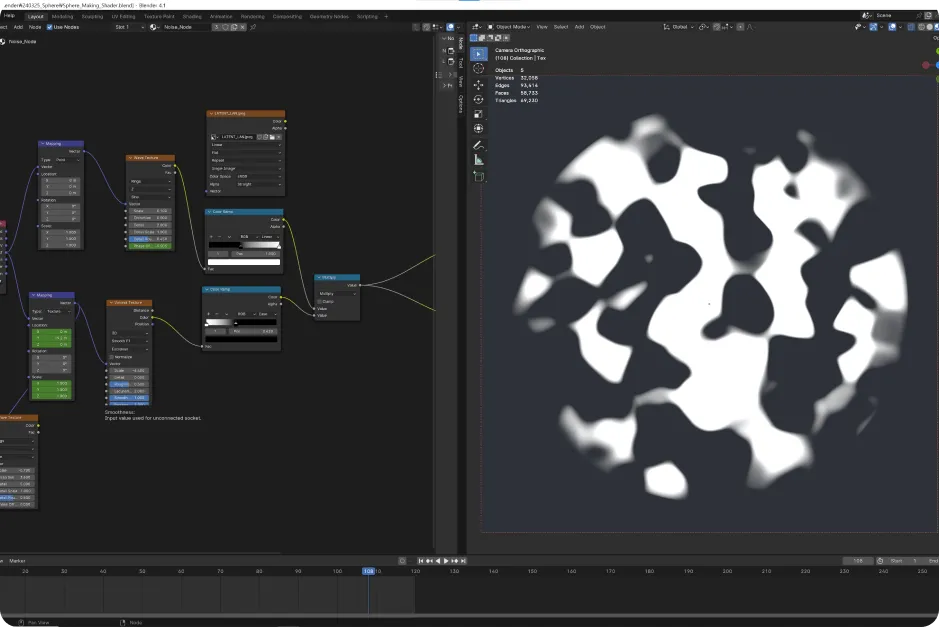Open the Node menu in node editor header
Viewport: 939px width, 627px height.
[x=35, y=27]
